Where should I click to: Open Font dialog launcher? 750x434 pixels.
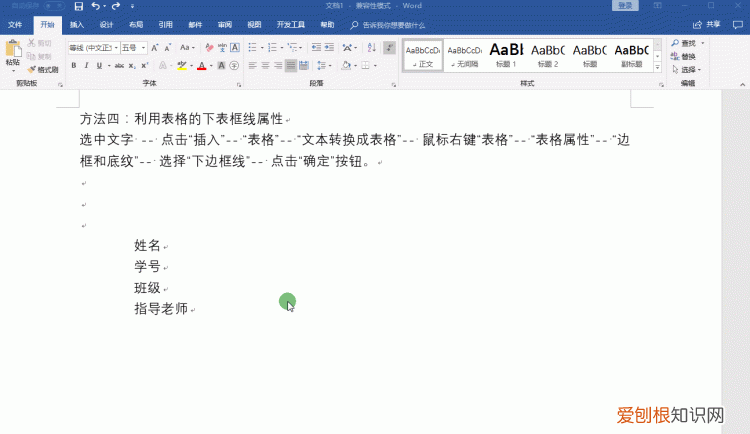click(239, 85)
